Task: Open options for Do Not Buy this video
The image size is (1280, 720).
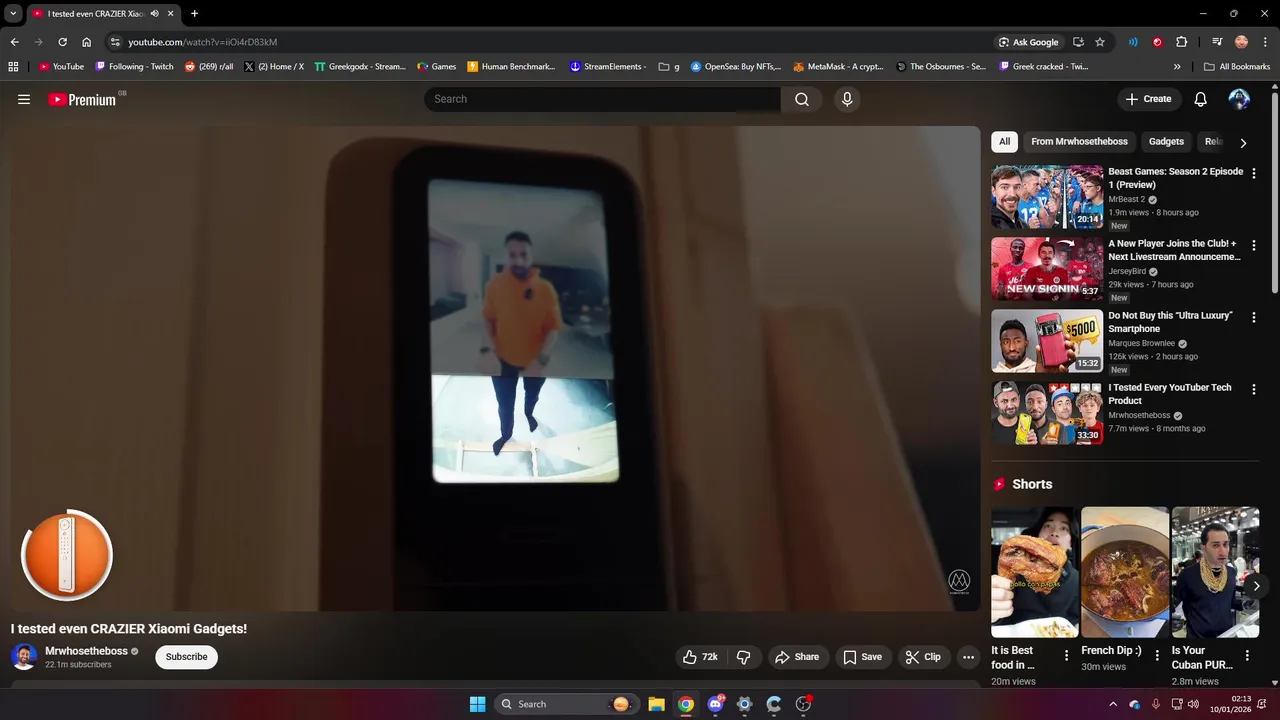Action: point(1254,317)
